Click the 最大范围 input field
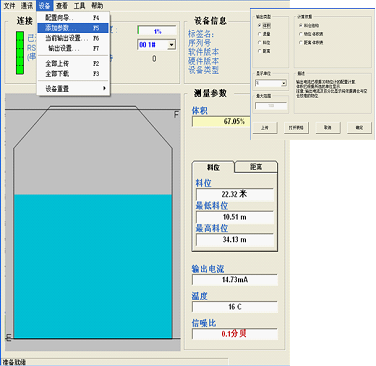The height and width of the screenshot is (366, 376). pos(271,106)
